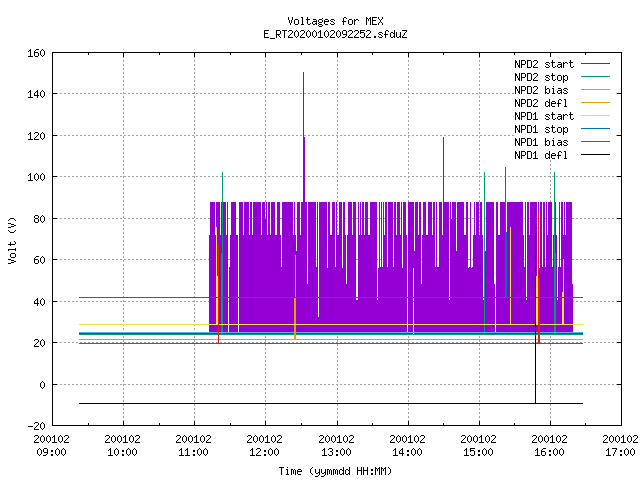Viewport: 640px width, 480px height.
Task: Click the filename E_RT20200102092252.sfduZ subtitle
Action: coord(335,34)
